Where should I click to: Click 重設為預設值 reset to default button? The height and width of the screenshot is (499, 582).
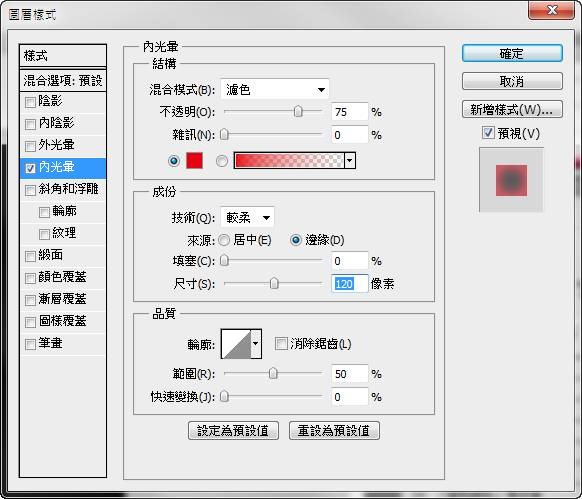(x=334, y=431)
